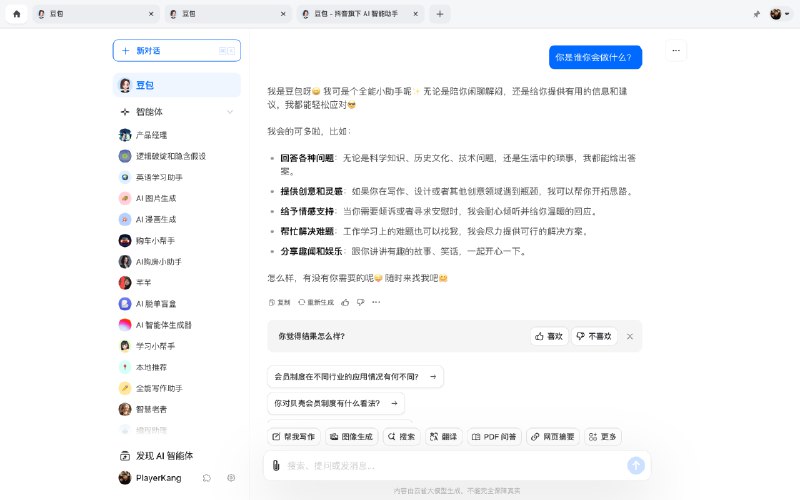This screenshot has height=500, width=800.
Task: Thumbs down the reply in action row
Action: click(361, 302)
